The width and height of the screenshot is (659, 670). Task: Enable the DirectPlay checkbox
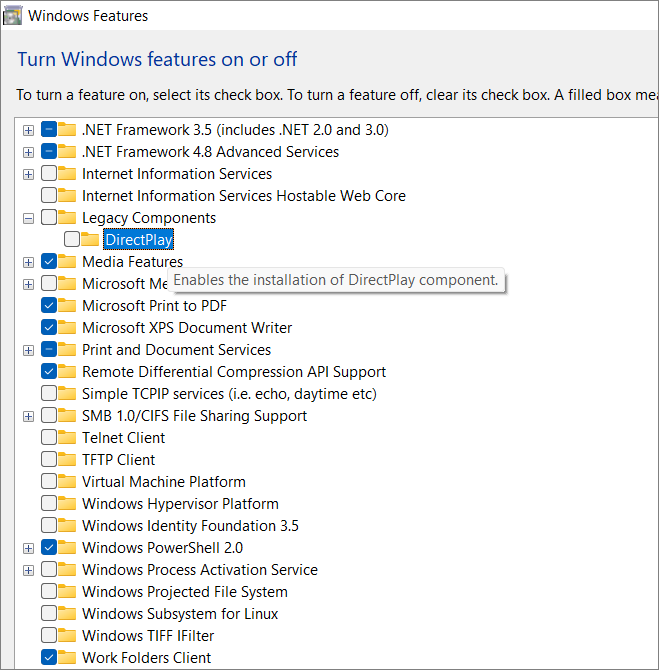tap(72, 239)
